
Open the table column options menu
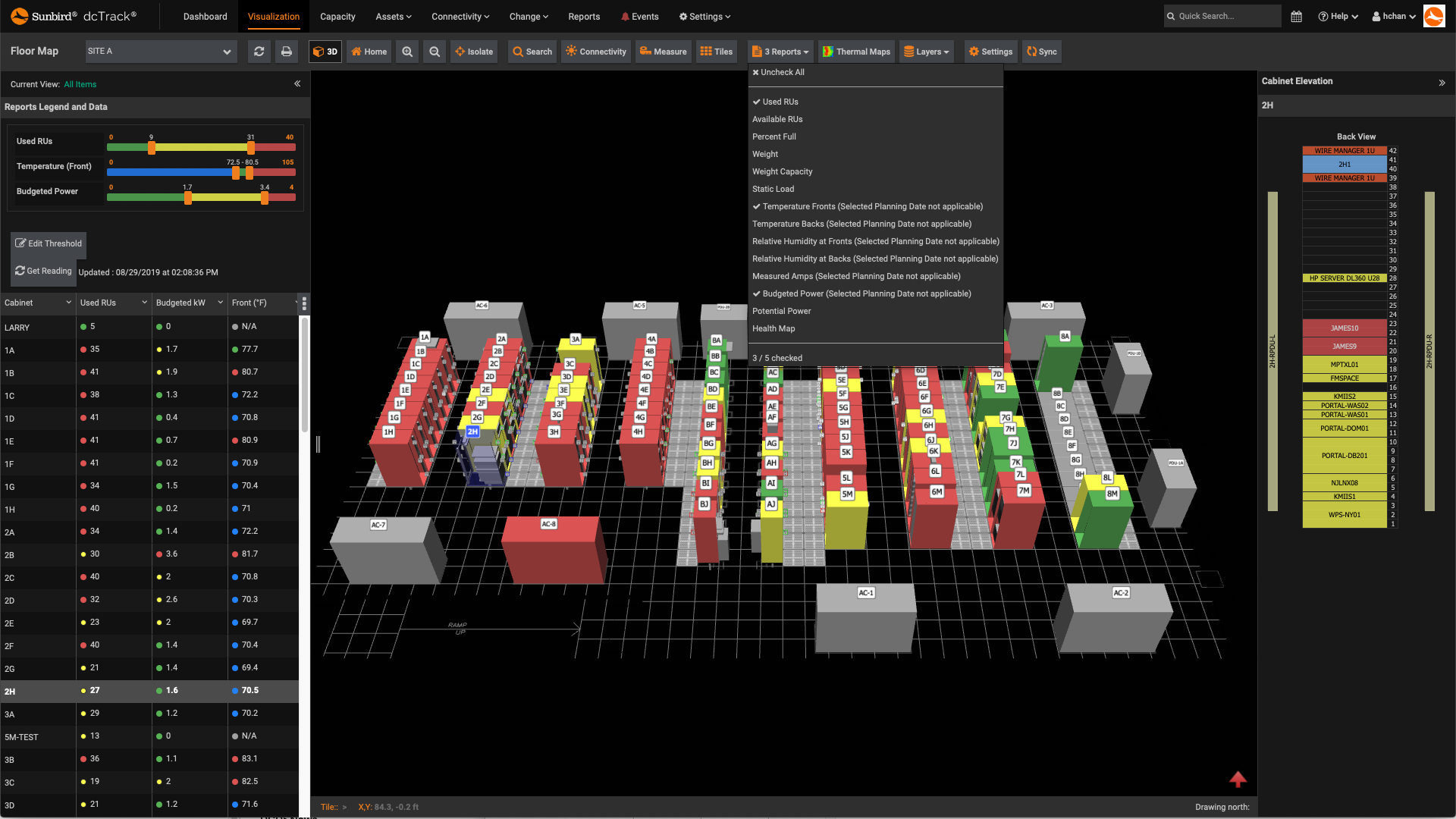(304, 303)
